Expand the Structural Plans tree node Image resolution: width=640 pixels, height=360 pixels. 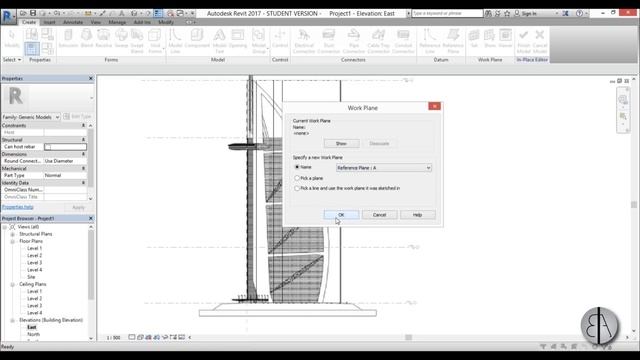(13, 234)
